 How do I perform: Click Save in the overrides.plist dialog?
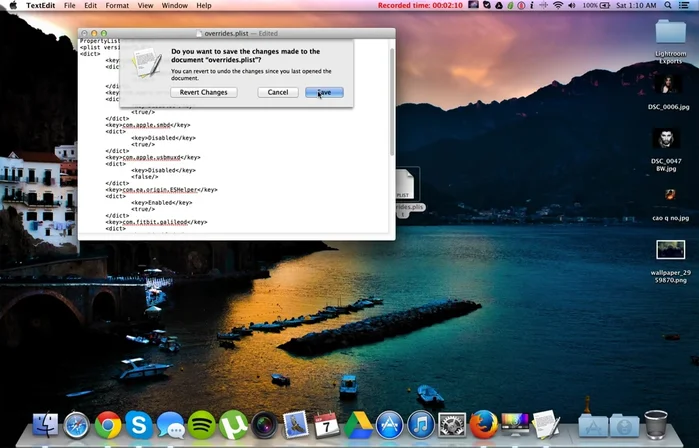click(x=324, y=92)
